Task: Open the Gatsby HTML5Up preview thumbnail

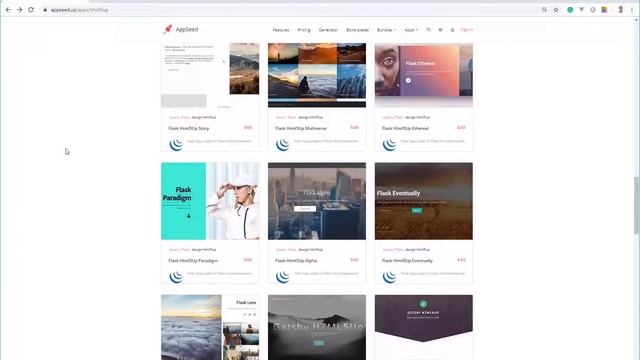Action: coord(317,327)
